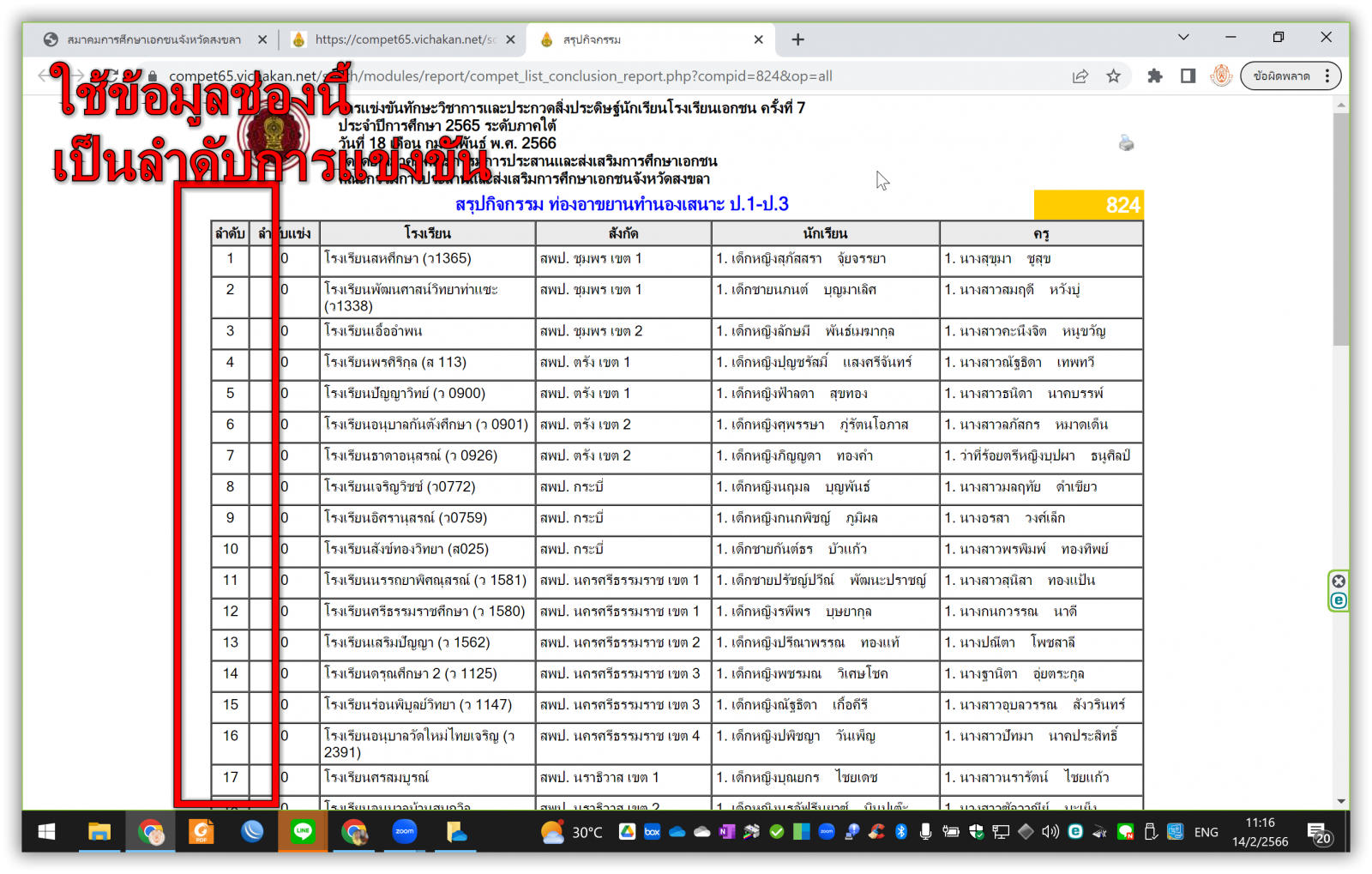
Task: Toggle speaker volume icon in system tray
Action: [1050, 831]
